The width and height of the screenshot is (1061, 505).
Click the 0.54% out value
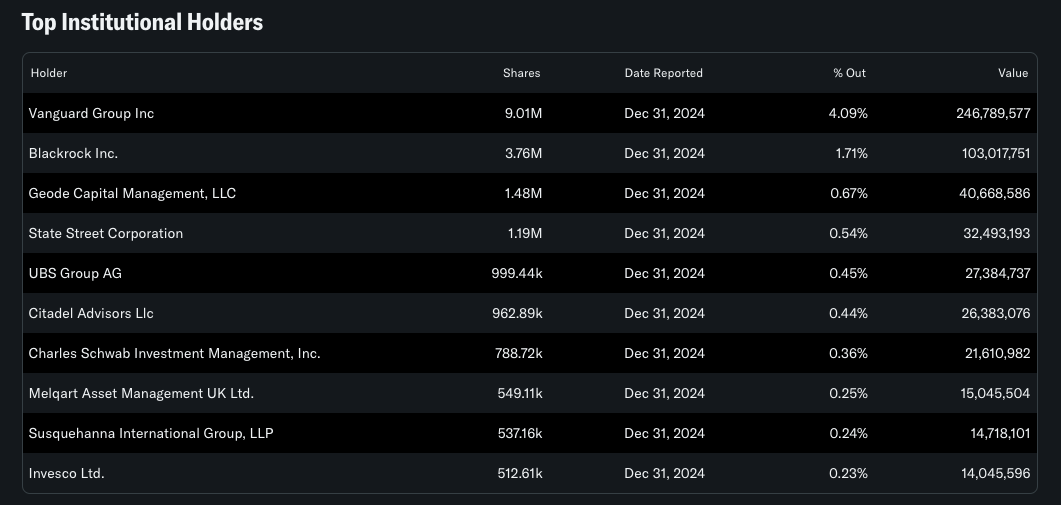tap(849, 234)
